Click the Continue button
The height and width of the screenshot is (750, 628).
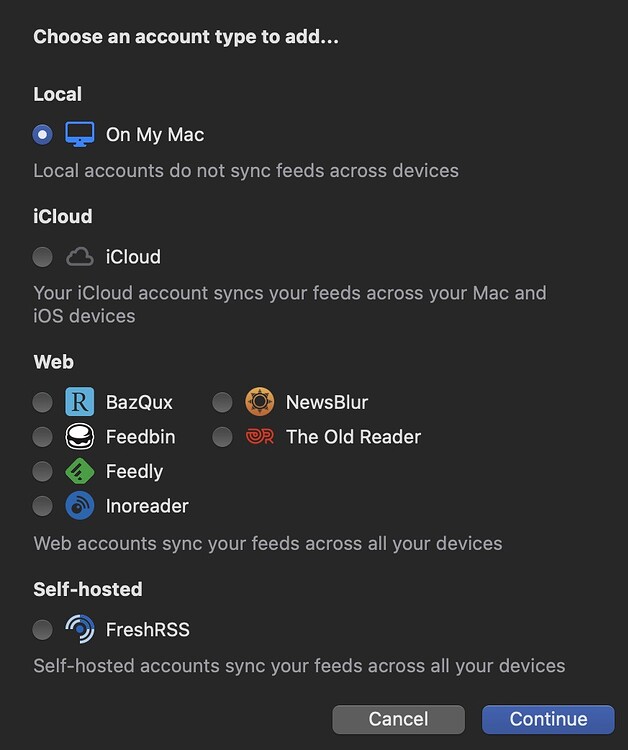[x=548, y=719]
